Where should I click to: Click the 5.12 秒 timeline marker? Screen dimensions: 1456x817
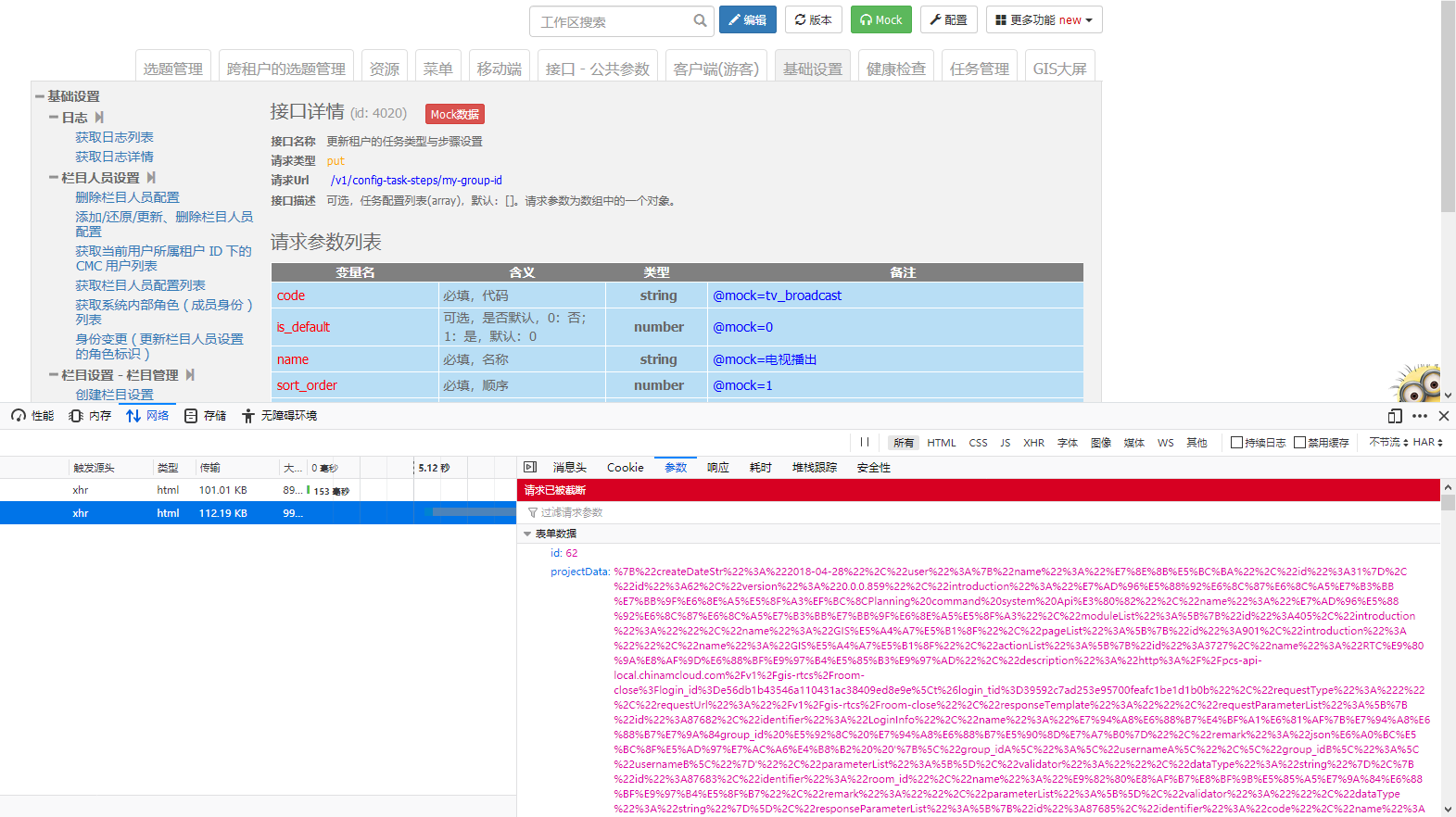(x=434, y=468)
